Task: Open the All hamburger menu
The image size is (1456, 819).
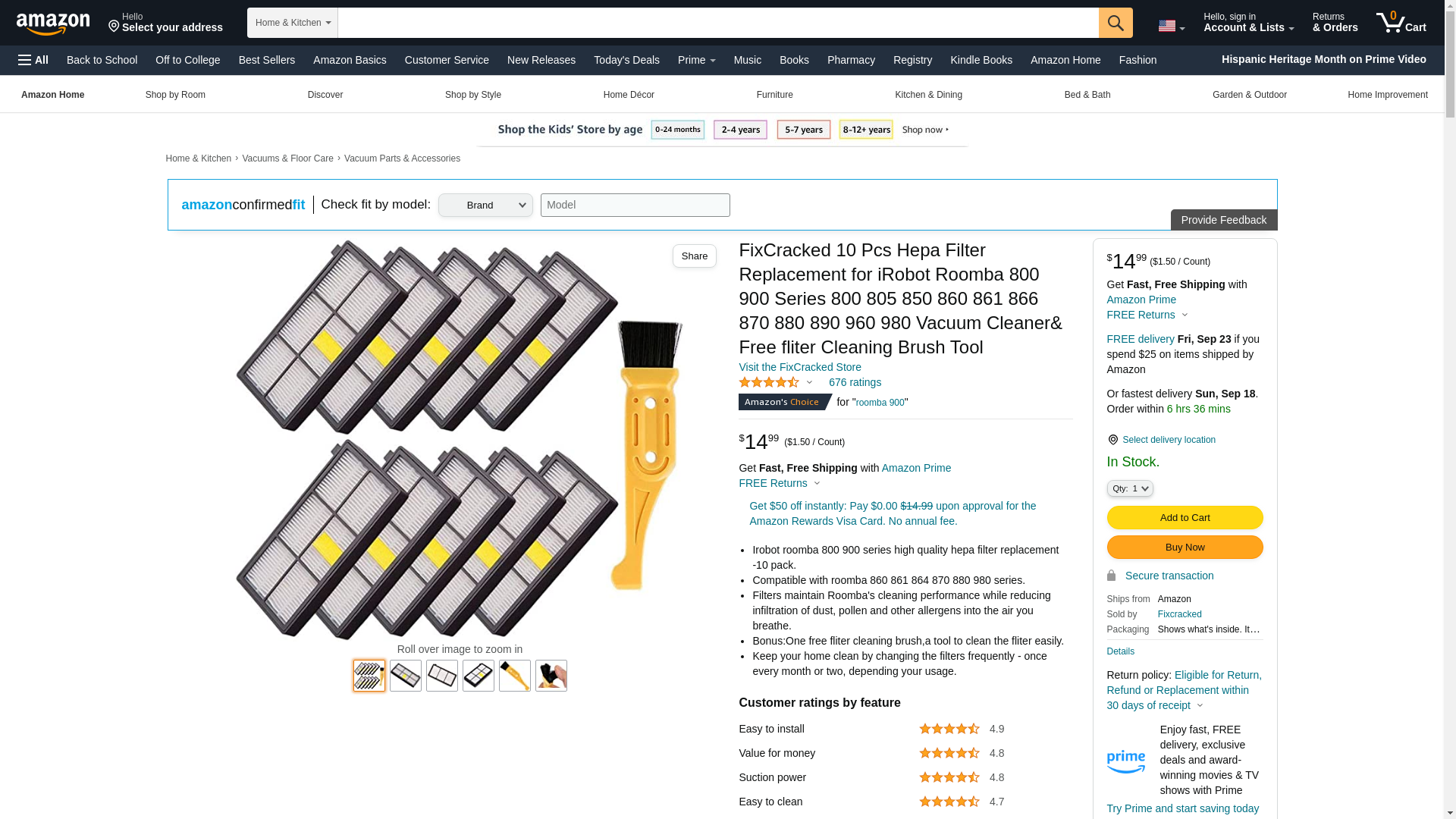Action: tap(33, 60)
